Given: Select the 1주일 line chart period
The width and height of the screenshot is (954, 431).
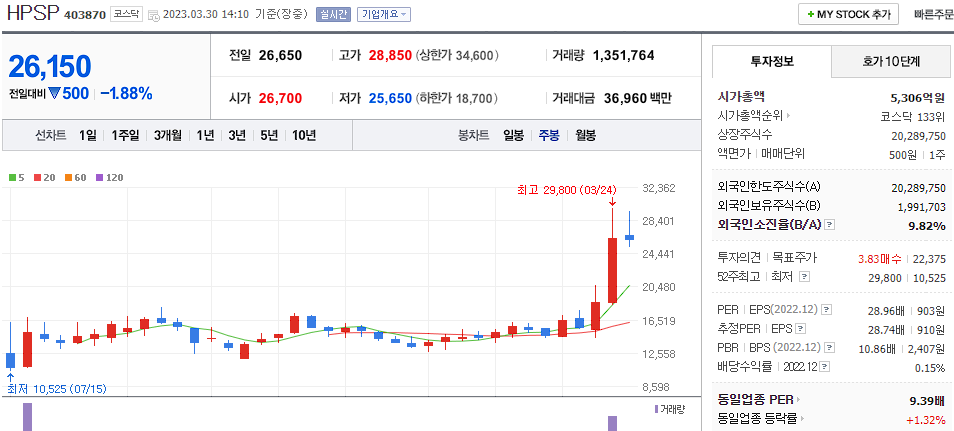Looking at the screenshot, I should 125,135.
